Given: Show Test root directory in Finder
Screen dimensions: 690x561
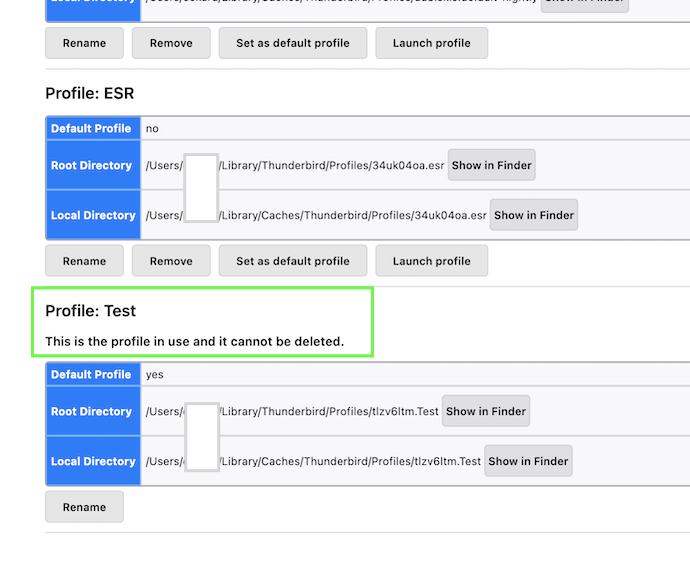Looking at the screenshot, I should 485,411.
